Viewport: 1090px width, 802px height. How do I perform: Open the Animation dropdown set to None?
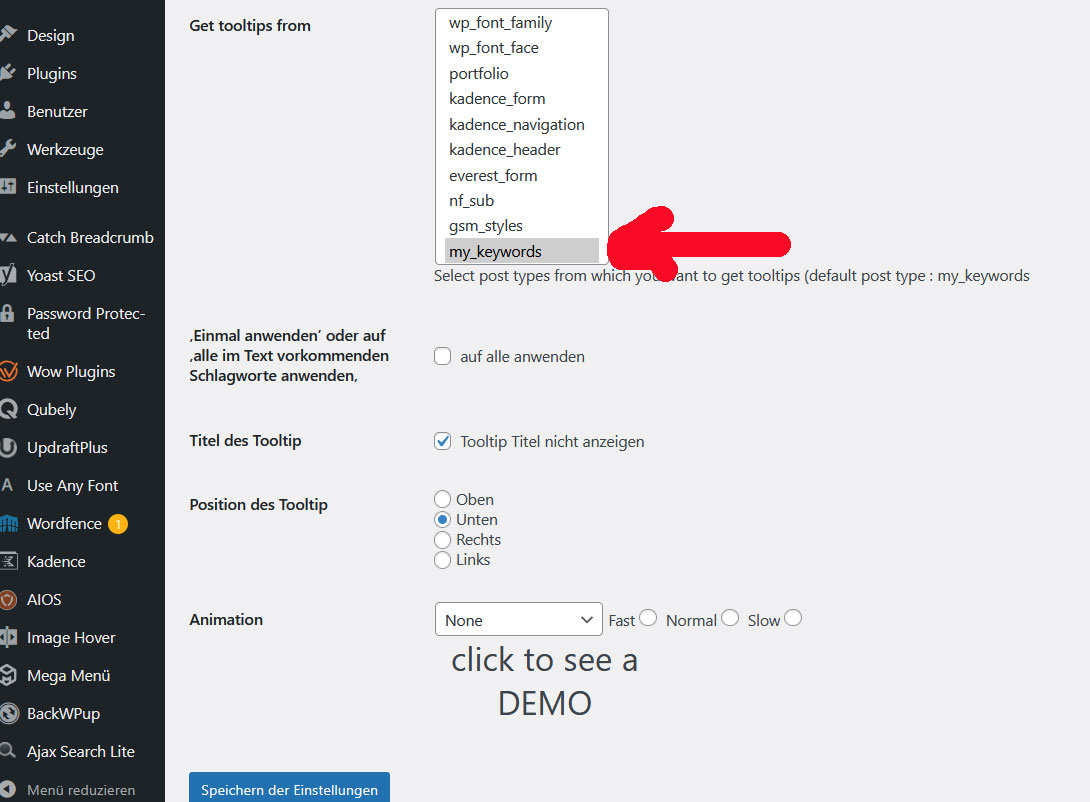tap(518, 620)
